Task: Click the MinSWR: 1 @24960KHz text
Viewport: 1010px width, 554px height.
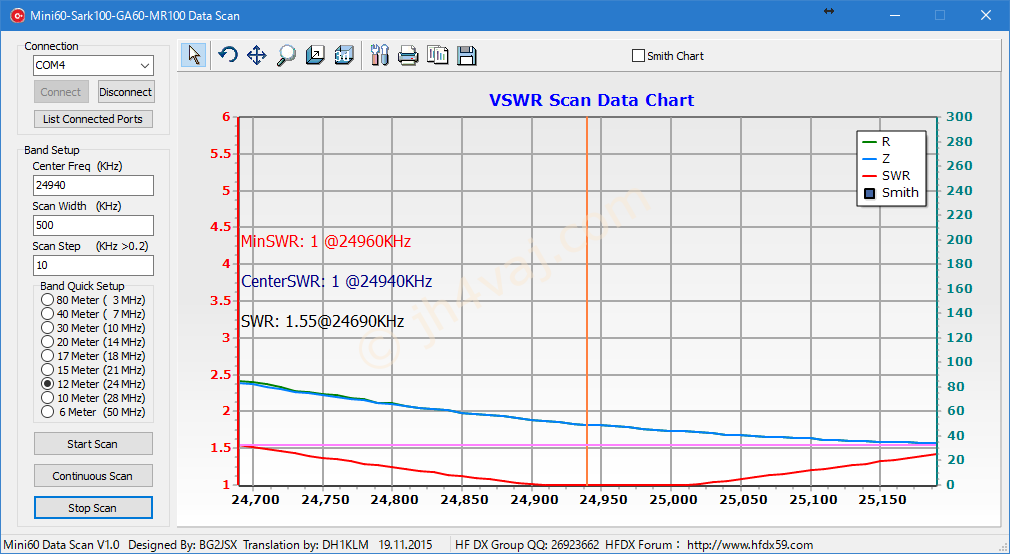Action: 326,242
